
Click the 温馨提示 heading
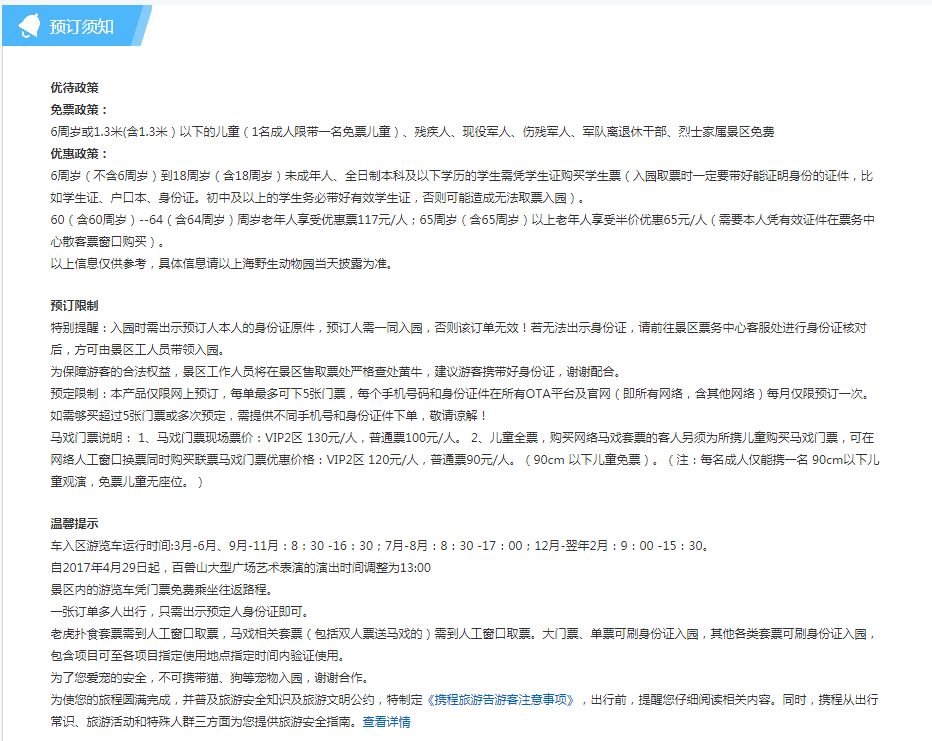click(74, 524)
